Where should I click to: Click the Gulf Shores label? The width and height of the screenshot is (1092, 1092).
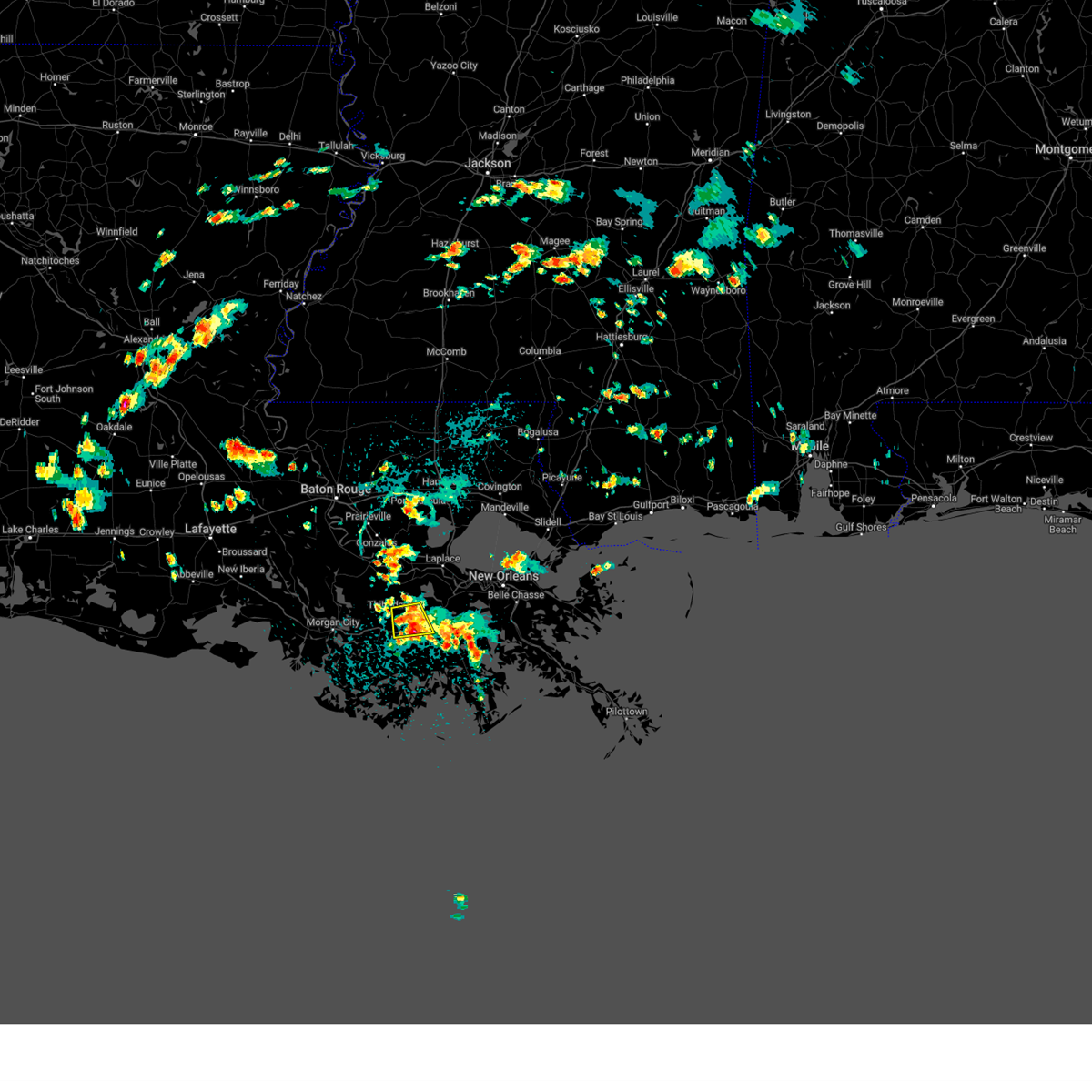(x=861, y=527)
